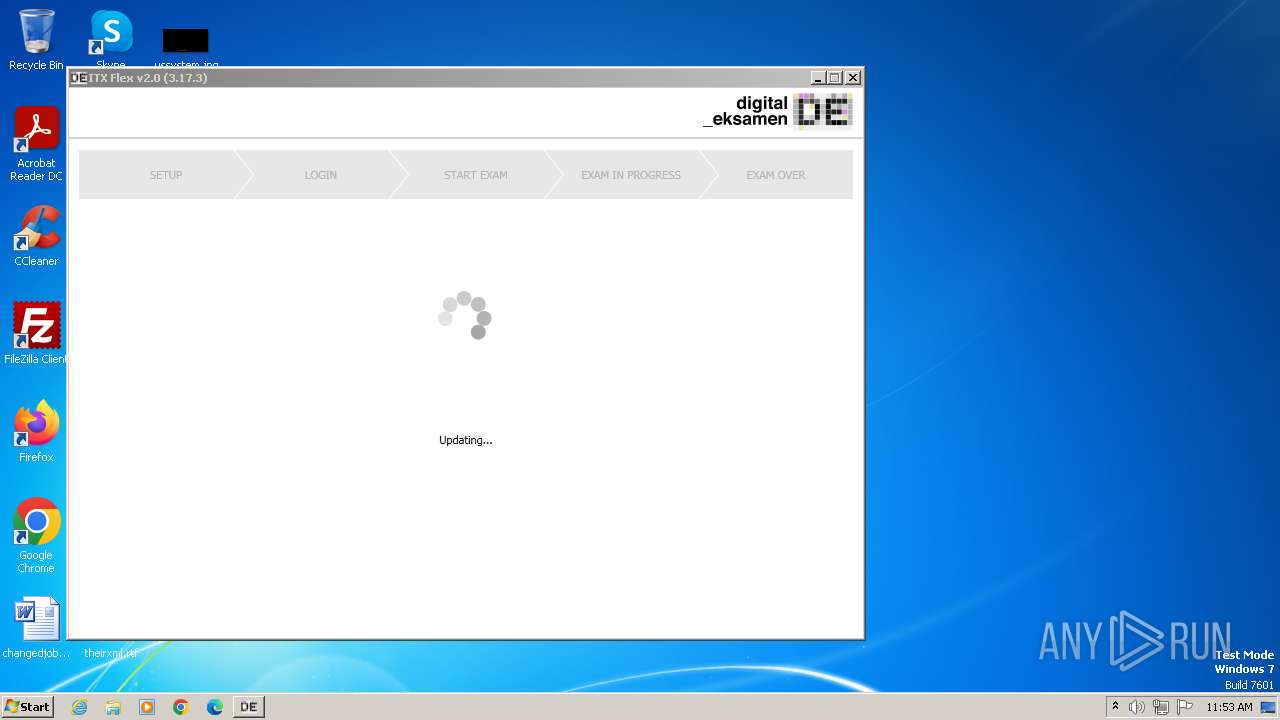Select the black ussystem image desktop file
The height and width of the screenshot is (720, 1280).
185,45
